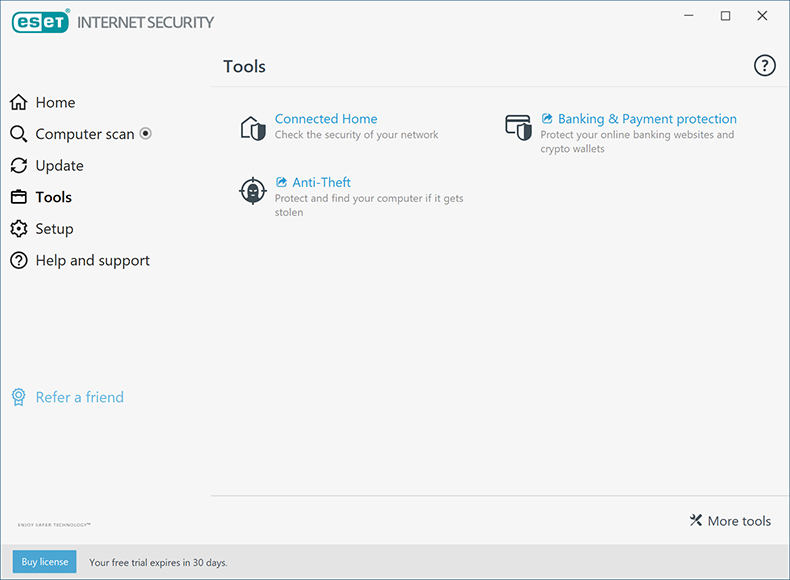This screenshot has height=580, width=790.
Task: Open the Setup section
Action: pyautogui.click(x=54, y=229)
